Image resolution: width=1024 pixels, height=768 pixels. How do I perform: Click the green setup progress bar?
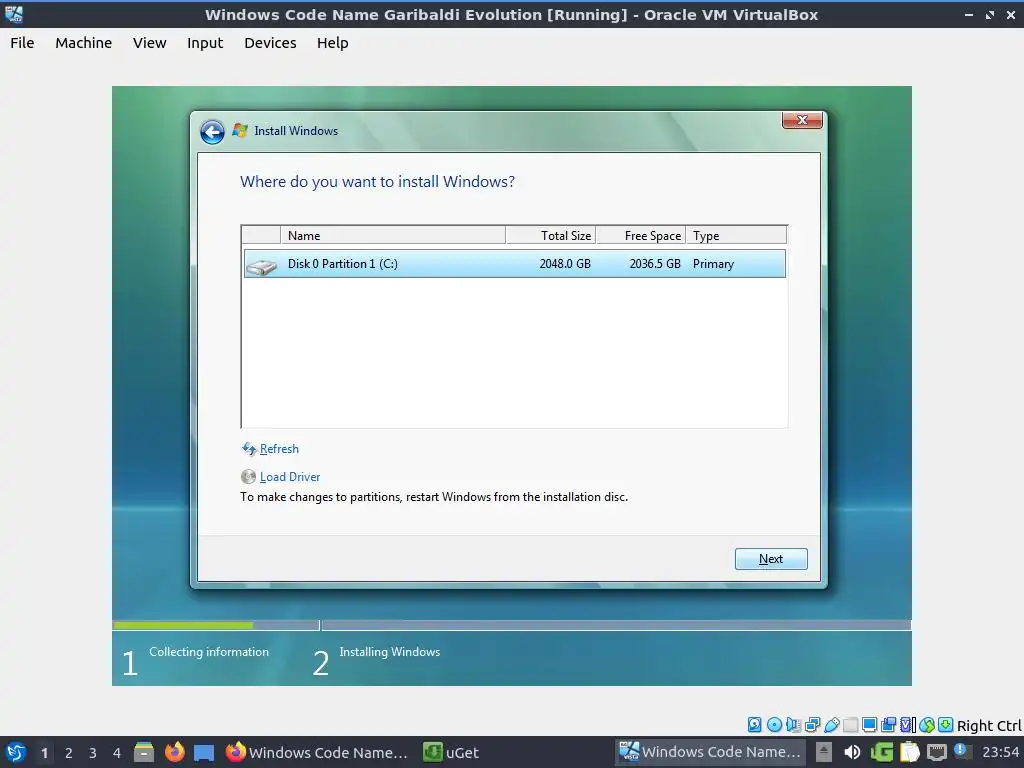coord(184,626)
